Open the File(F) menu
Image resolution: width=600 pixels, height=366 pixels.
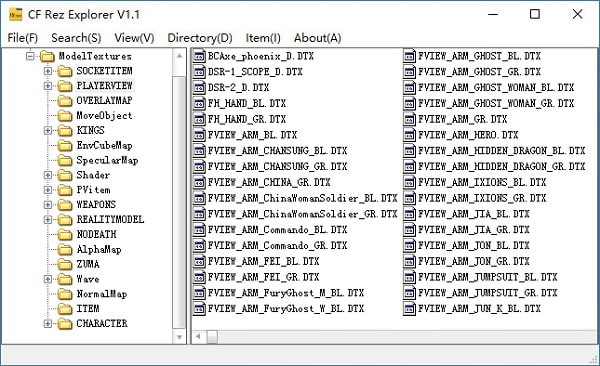pyautogui.click(x=23, y=38)
